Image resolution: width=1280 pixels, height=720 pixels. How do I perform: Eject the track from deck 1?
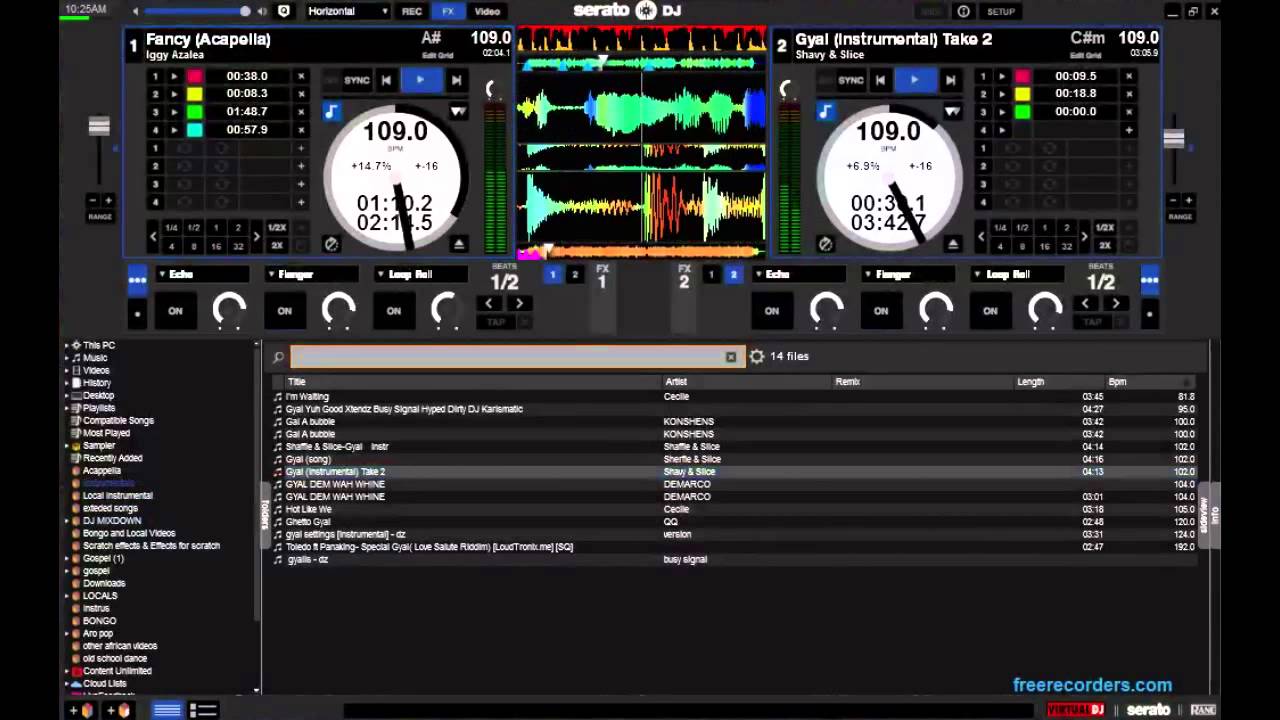(x=458, y=244)
